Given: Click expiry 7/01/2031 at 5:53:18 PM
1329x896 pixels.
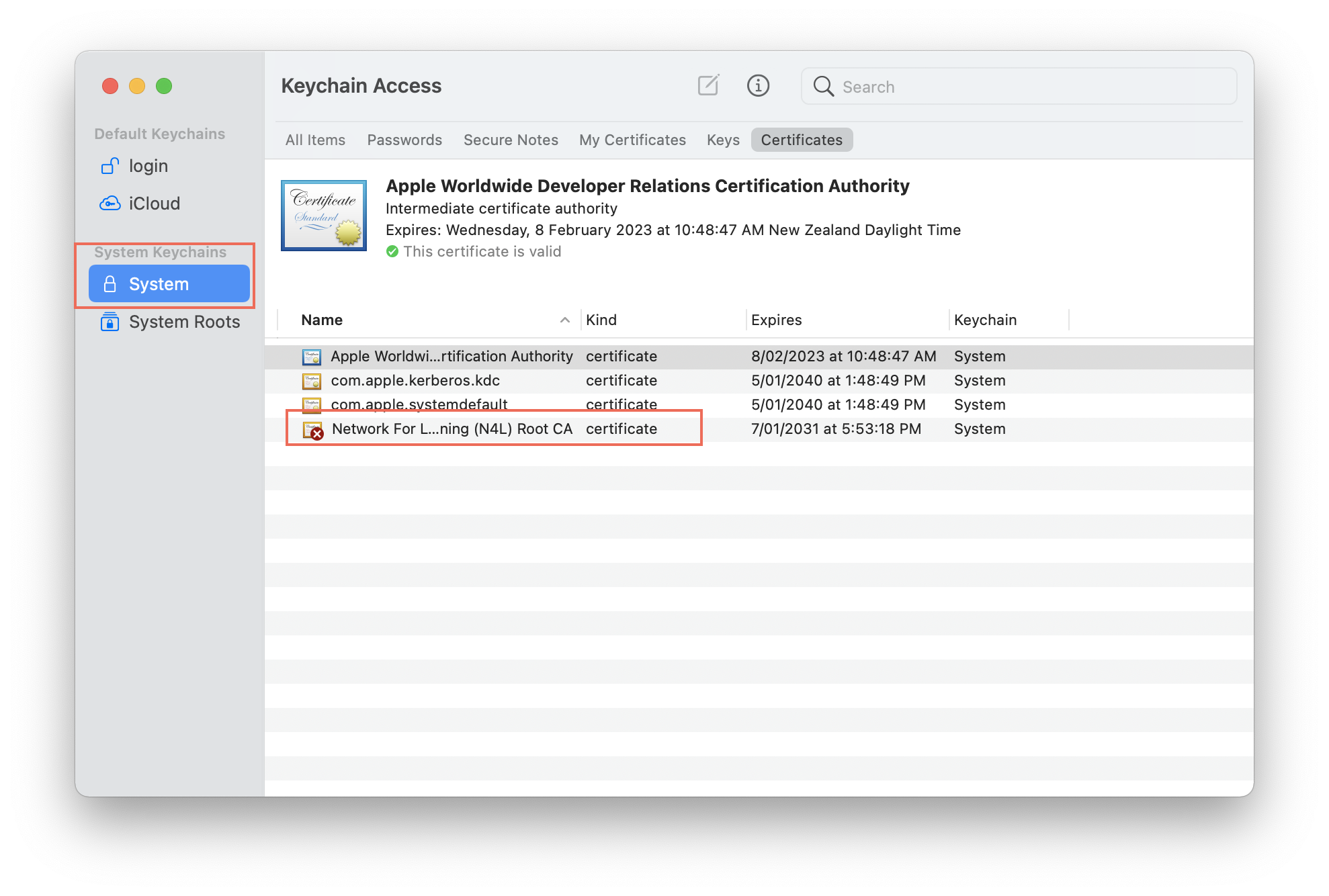Looking at the screenshot, I should [837, 429].
